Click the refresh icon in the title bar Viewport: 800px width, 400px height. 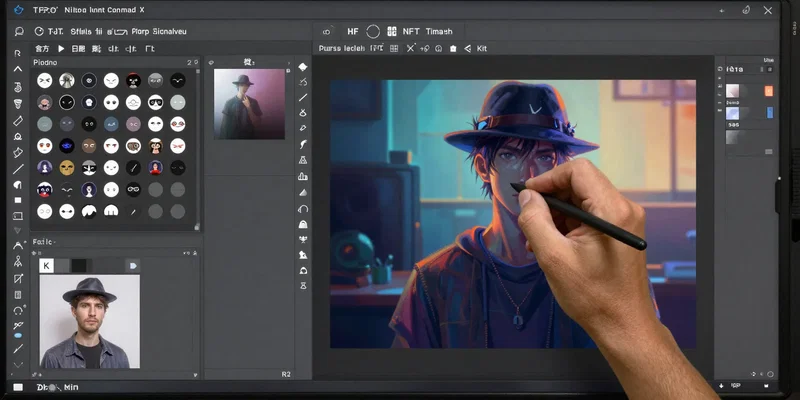746,10
